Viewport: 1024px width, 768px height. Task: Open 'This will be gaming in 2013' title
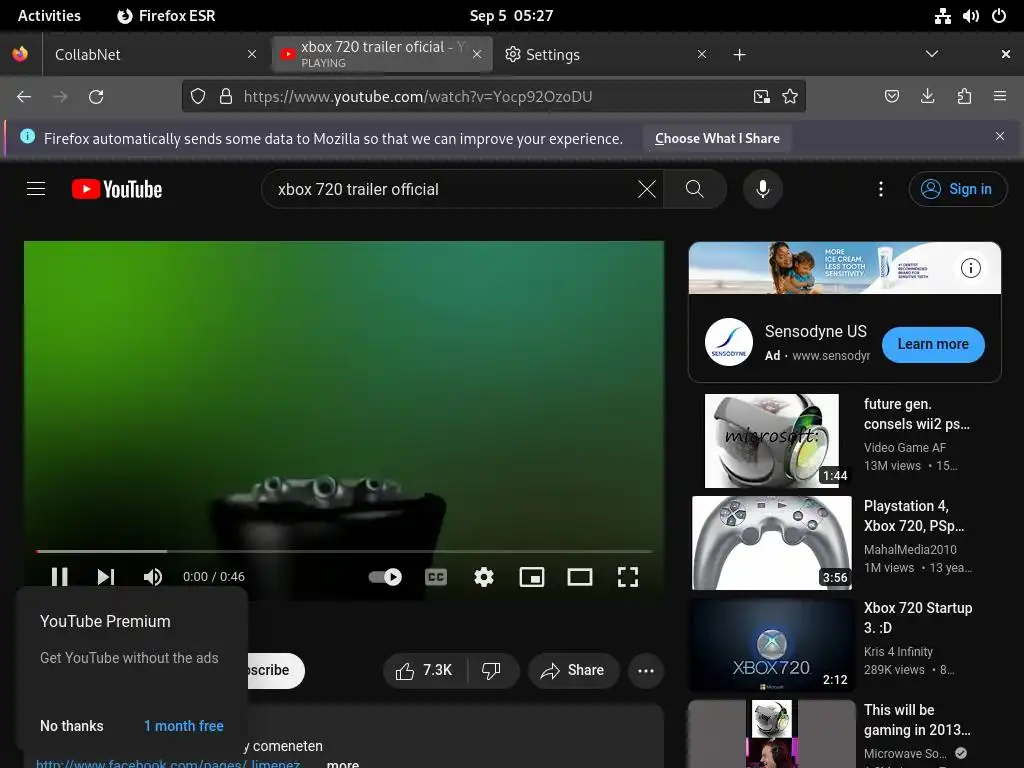(x=917, y=720)
